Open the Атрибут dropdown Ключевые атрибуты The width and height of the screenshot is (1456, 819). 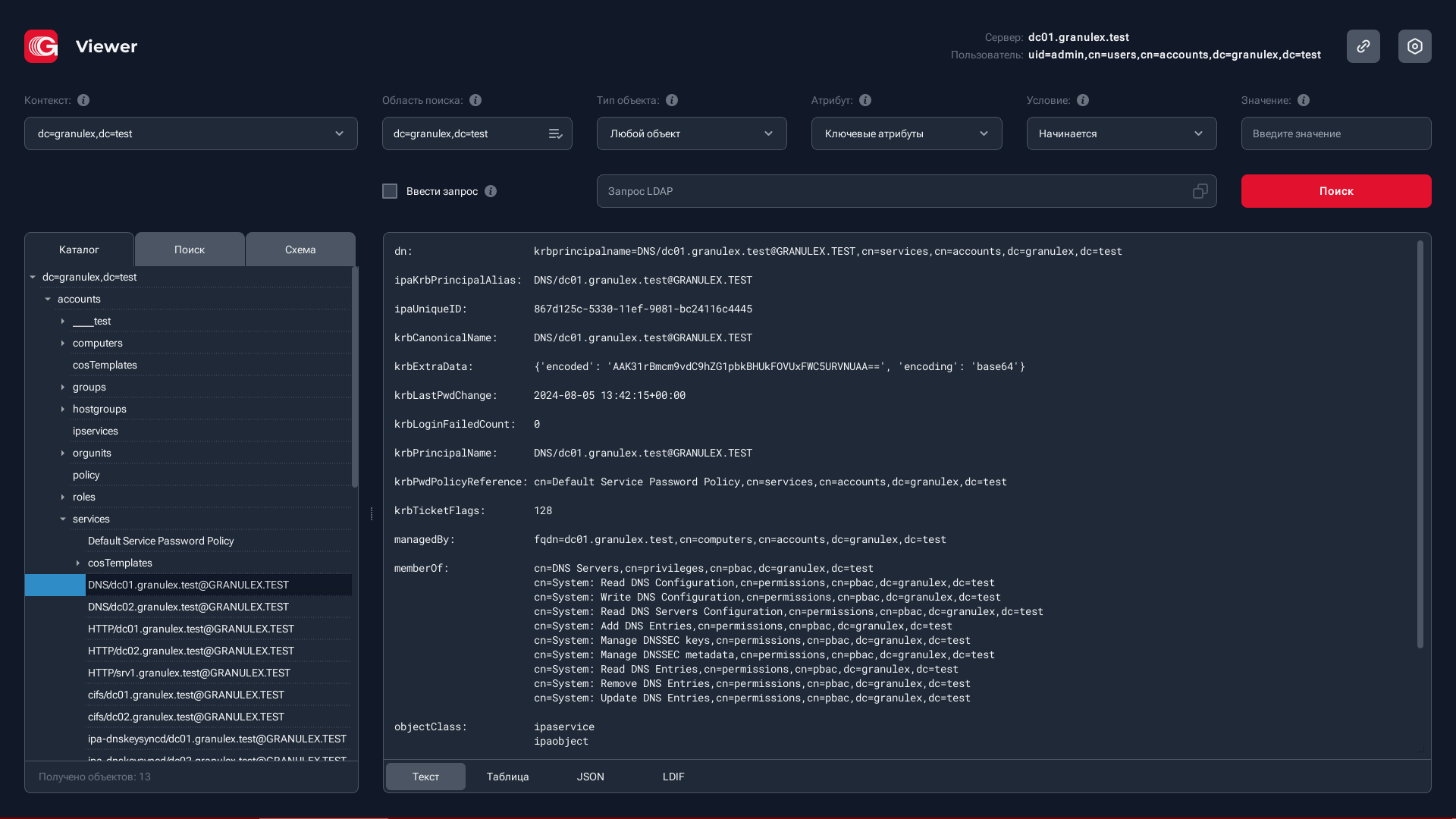point(906,133)
